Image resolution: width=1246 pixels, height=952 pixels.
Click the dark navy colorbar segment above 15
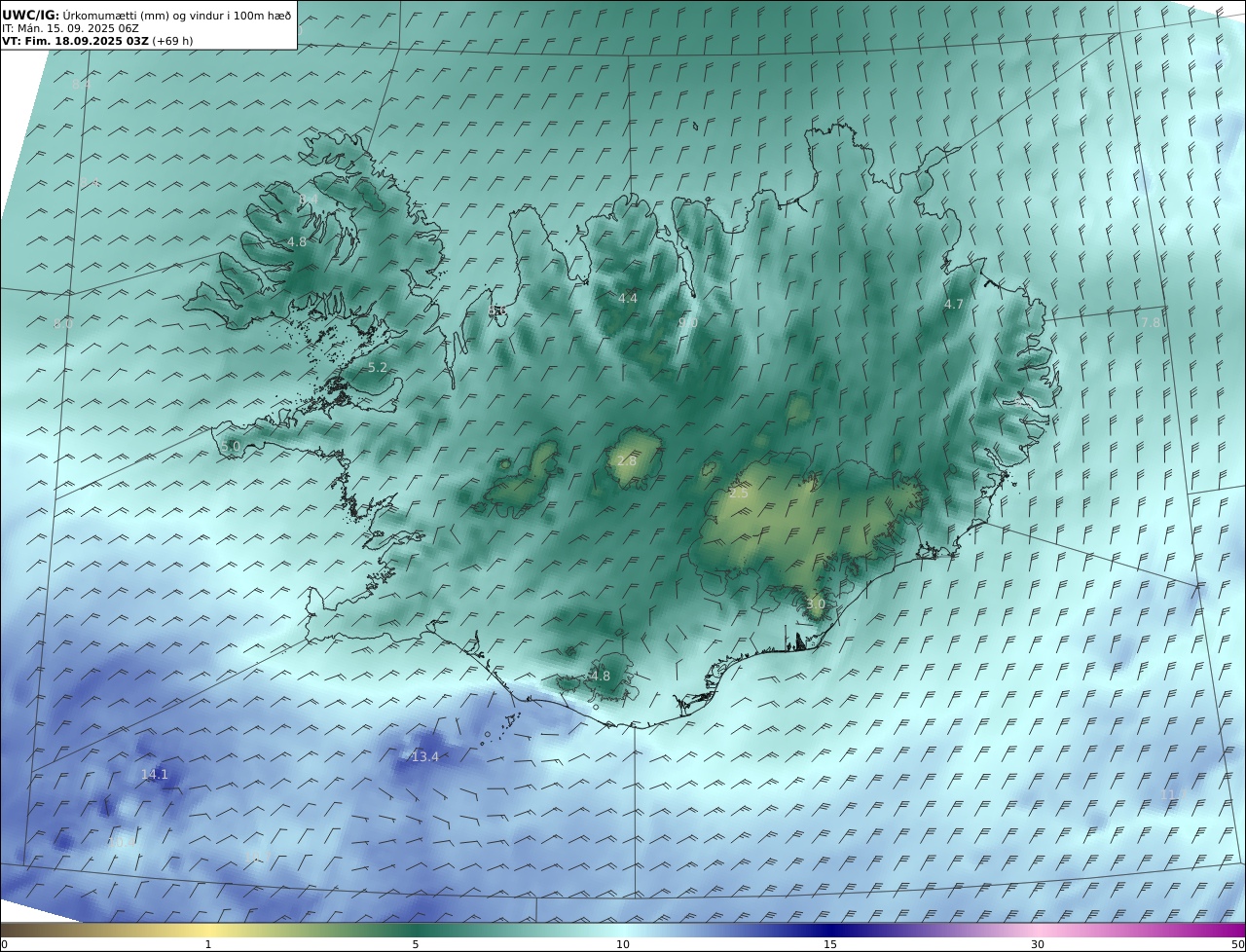[830, 930]
